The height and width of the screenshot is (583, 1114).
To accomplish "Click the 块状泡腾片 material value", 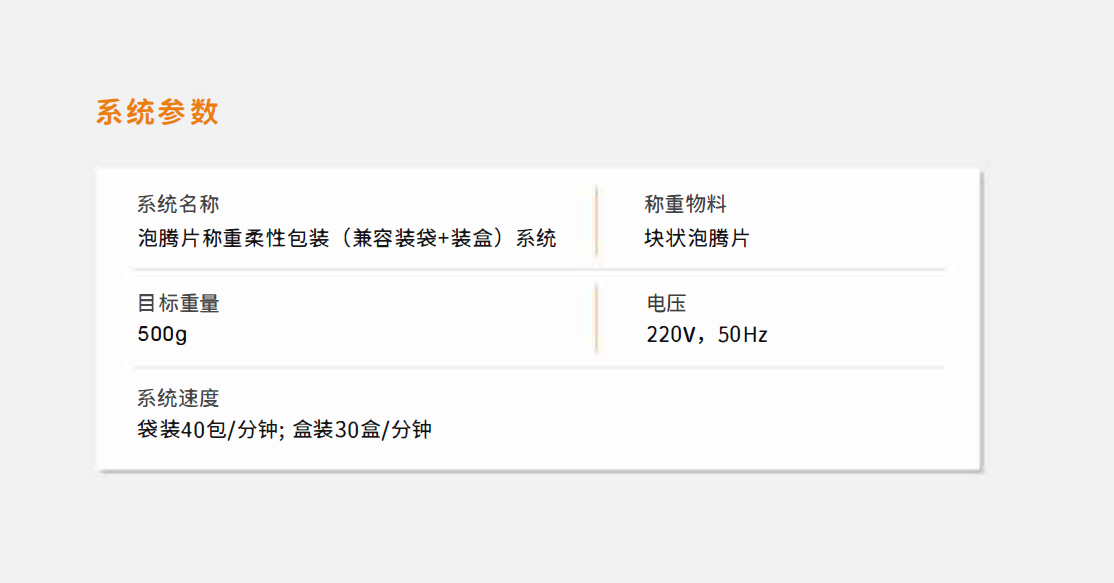I will (697, 238).
